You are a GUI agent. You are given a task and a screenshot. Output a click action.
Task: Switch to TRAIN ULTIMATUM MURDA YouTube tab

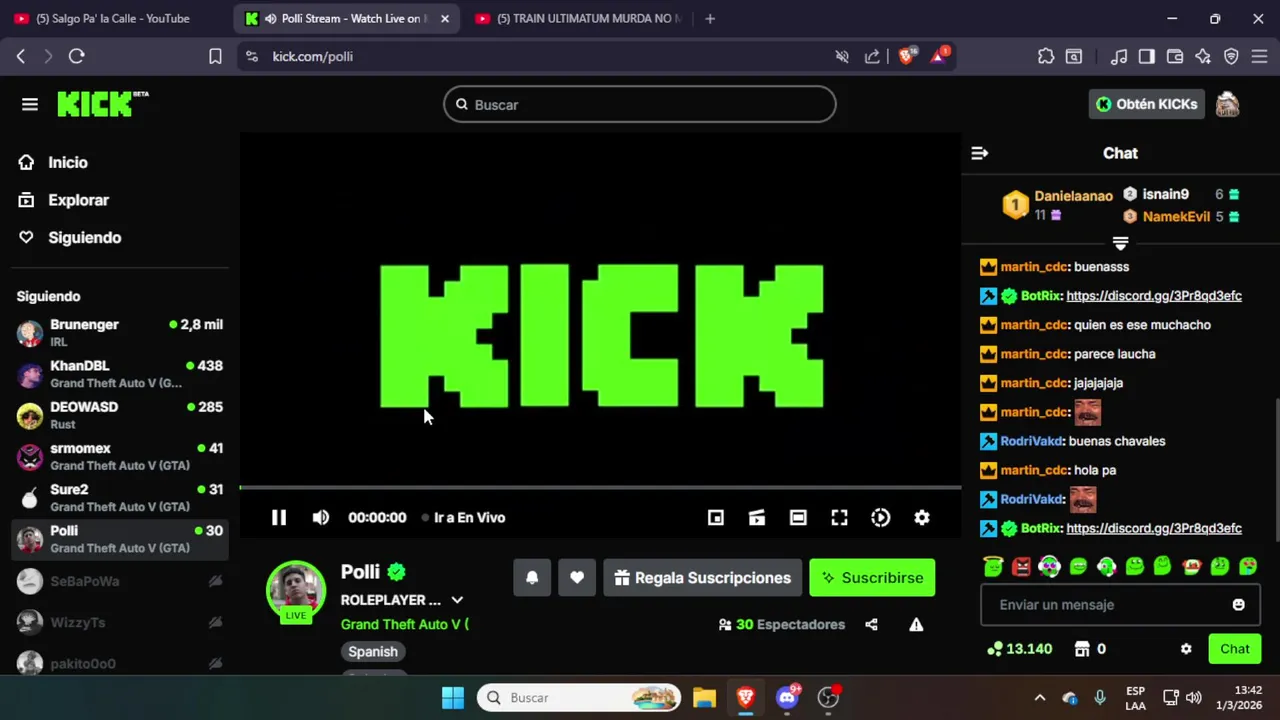[580, 18]
